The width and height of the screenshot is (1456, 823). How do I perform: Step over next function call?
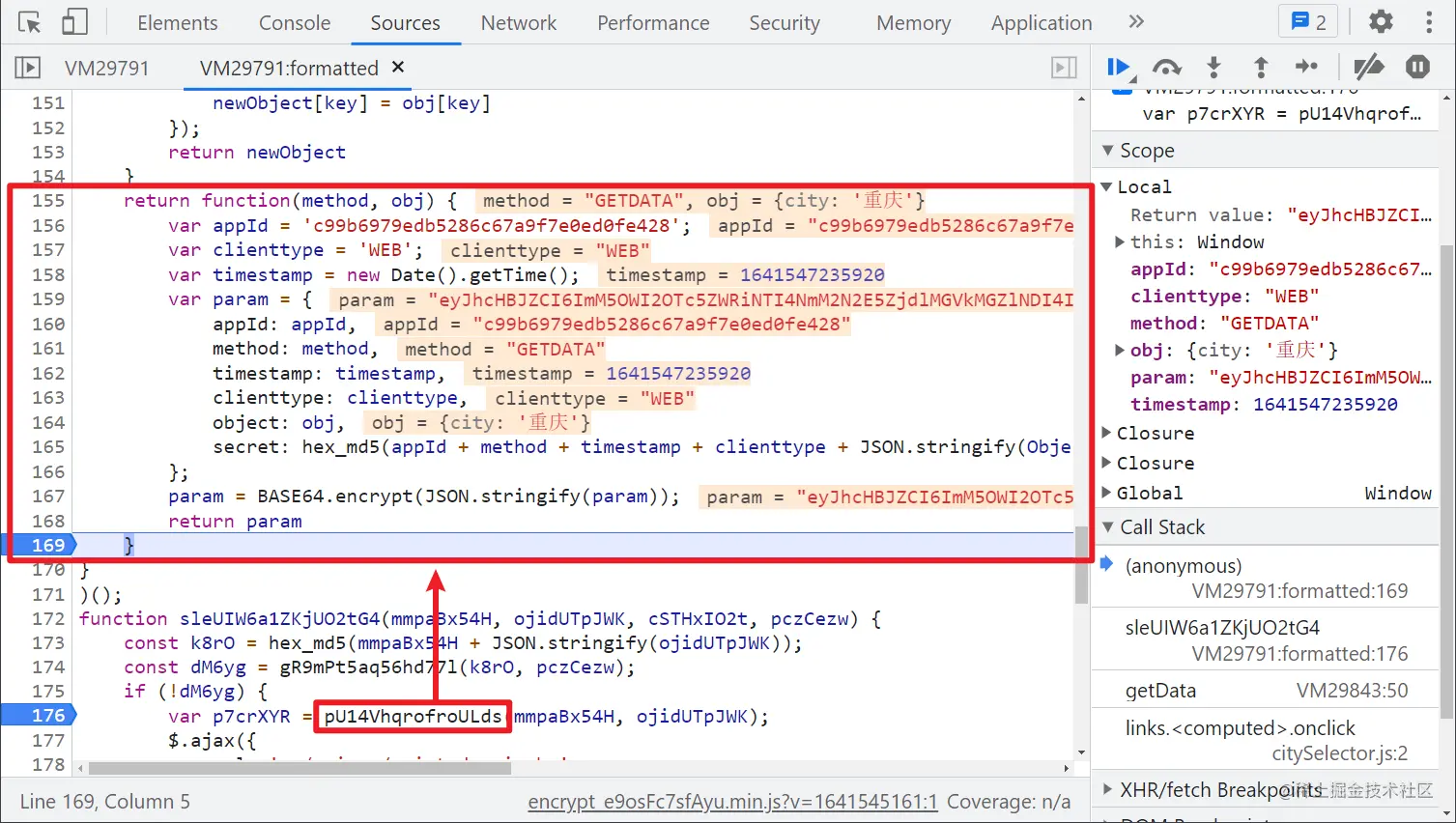click(1167, 67)
